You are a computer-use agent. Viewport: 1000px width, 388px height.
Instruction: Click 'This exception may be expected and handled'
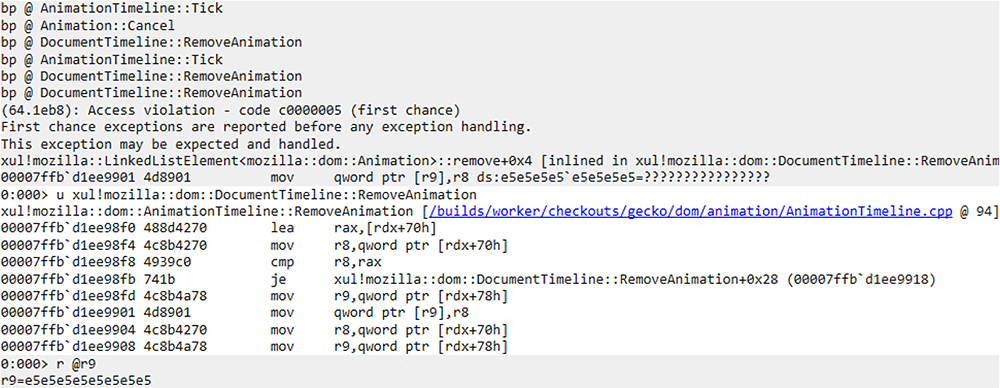coord(171,144)
